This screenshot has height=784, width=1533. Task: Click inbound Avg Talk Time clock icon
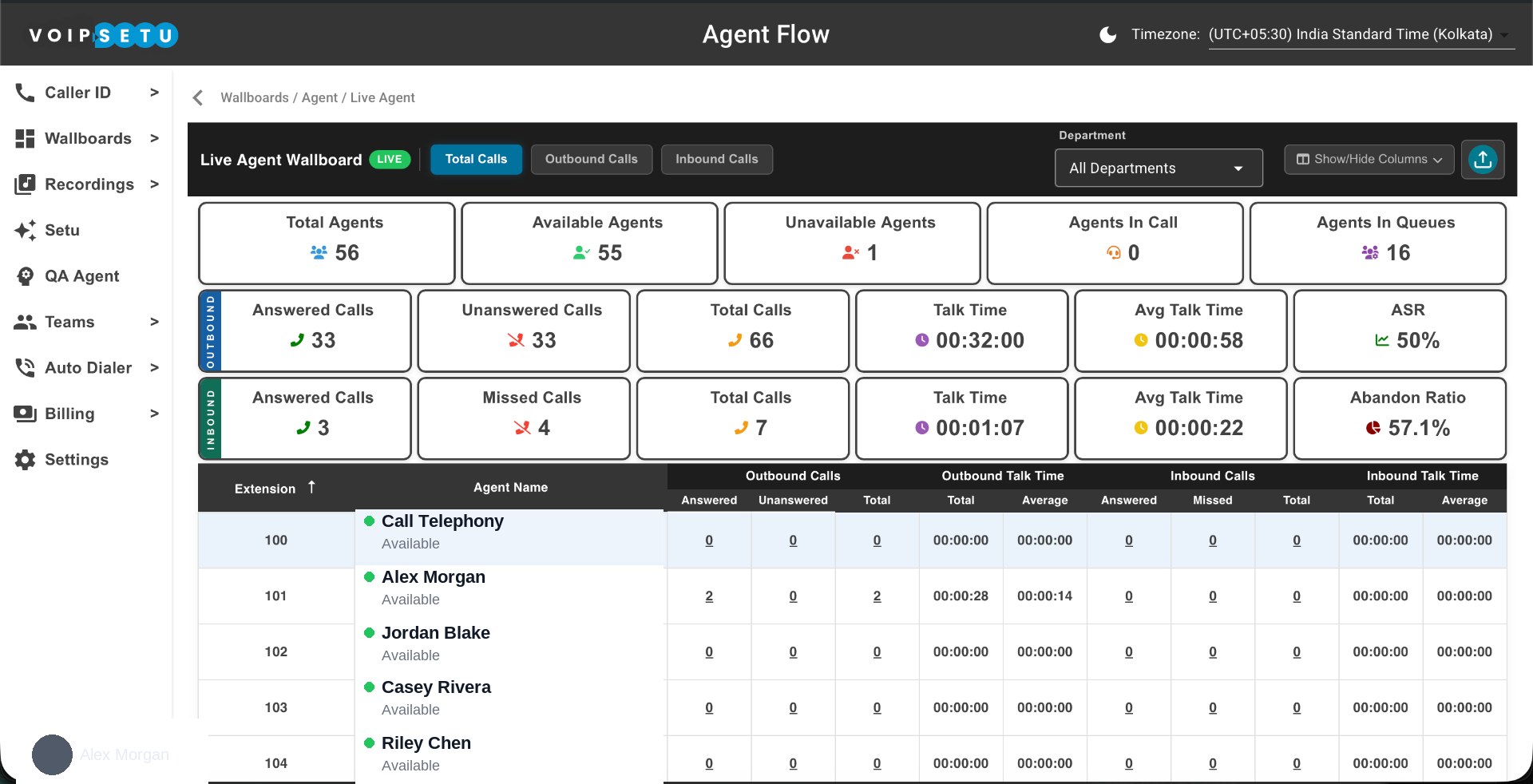1141,428
